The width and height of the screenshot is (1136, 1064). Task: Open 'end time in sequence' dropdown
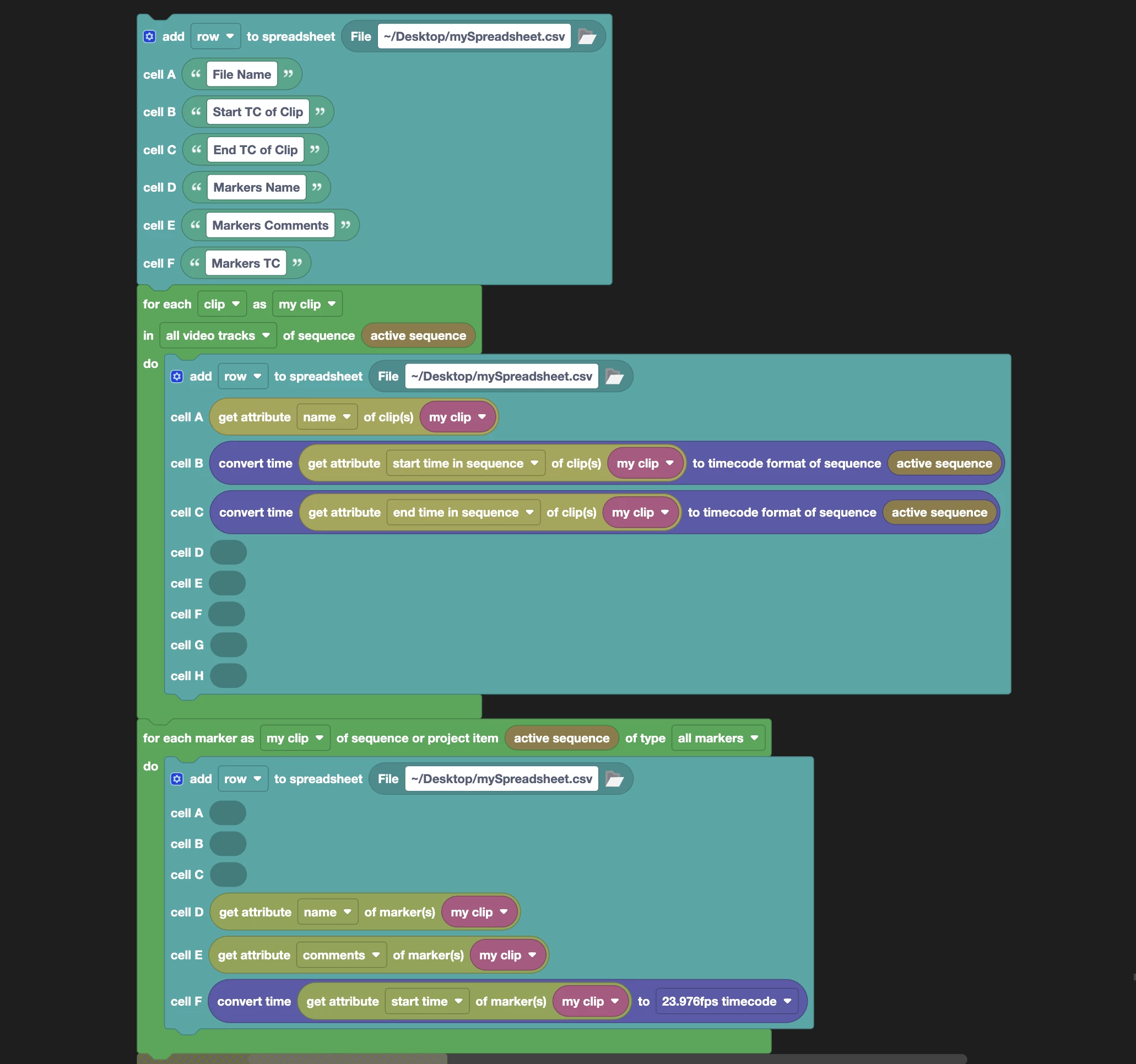tap(463, 513)
